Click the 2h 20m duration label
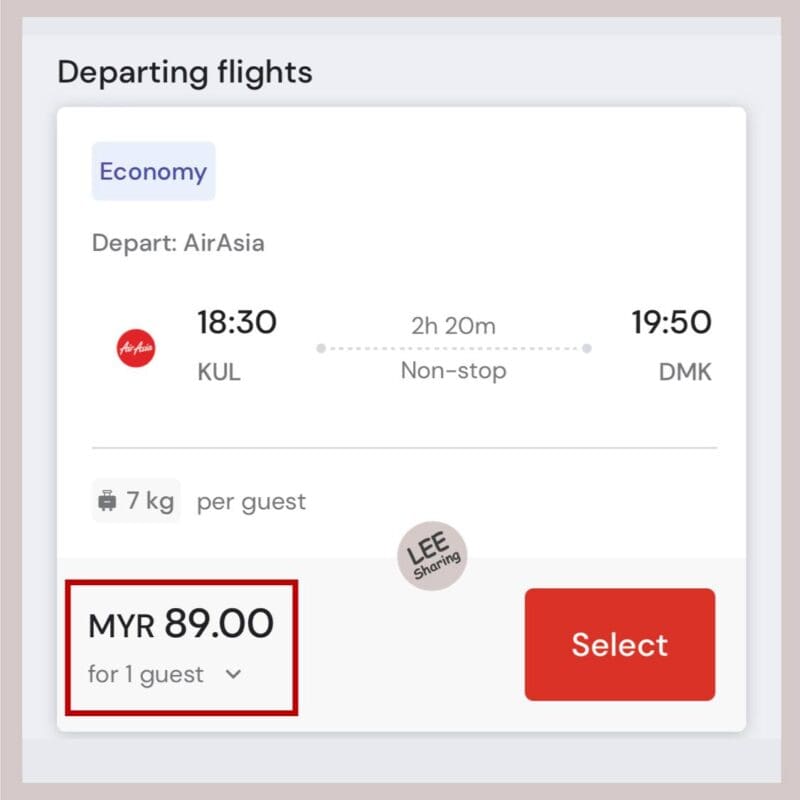Image resolution: width=800 pixels, height=800 pixels. [x=454, y=326]
